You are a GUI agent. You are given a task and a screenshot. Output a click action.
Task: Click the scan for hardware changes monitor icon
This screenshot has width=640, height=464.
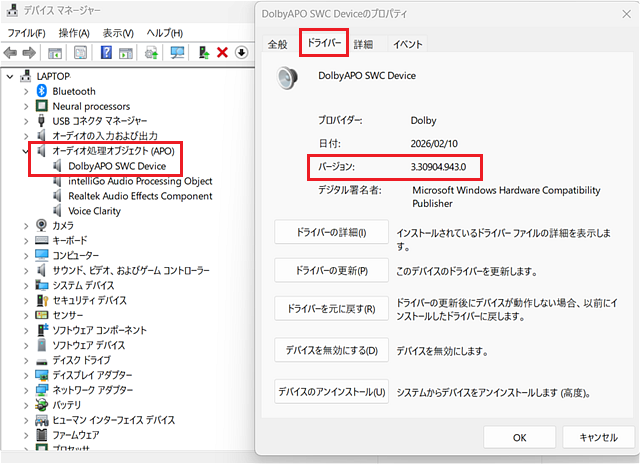177,52
